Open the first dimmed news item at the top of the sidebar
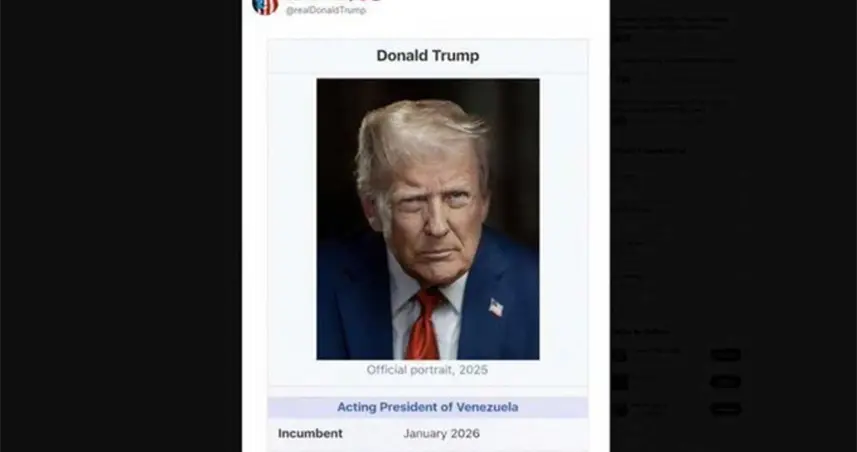The width and height of the screenshot is (857, 452). click(670, 28)
